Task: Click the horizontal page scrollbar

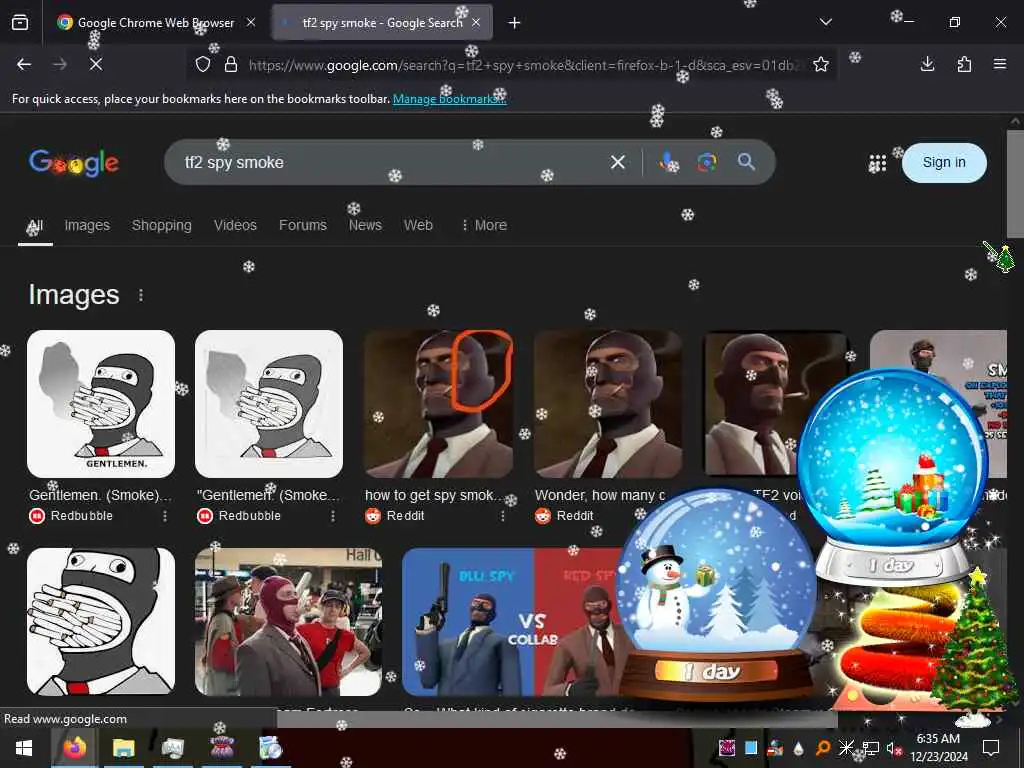Action: pos(556,719)
